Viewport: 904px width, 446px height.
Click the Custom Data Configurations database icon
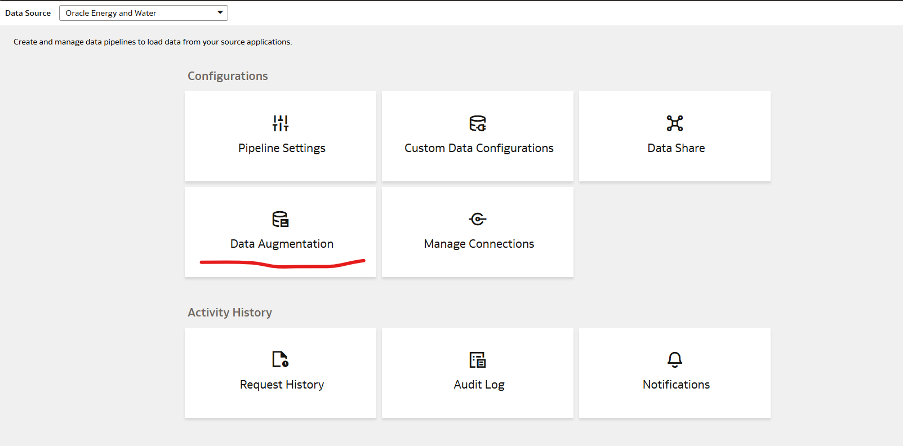[x=478, y=124]
